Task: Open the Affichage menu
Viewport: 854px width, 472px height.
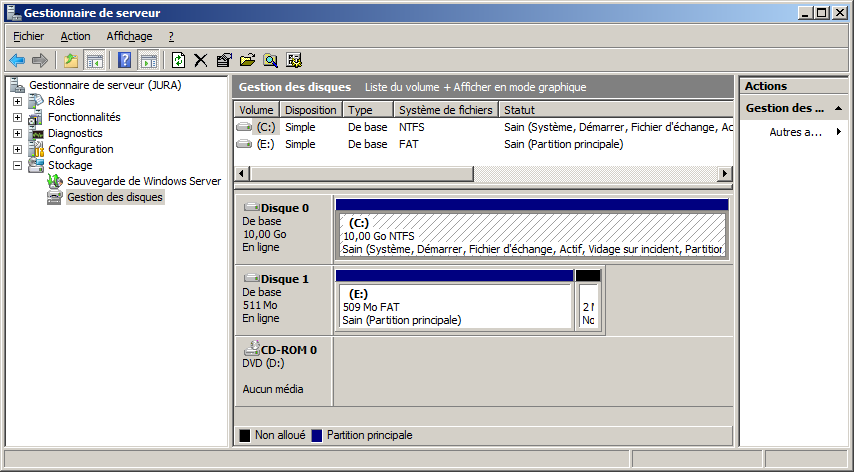Action: tap(129, 36)
